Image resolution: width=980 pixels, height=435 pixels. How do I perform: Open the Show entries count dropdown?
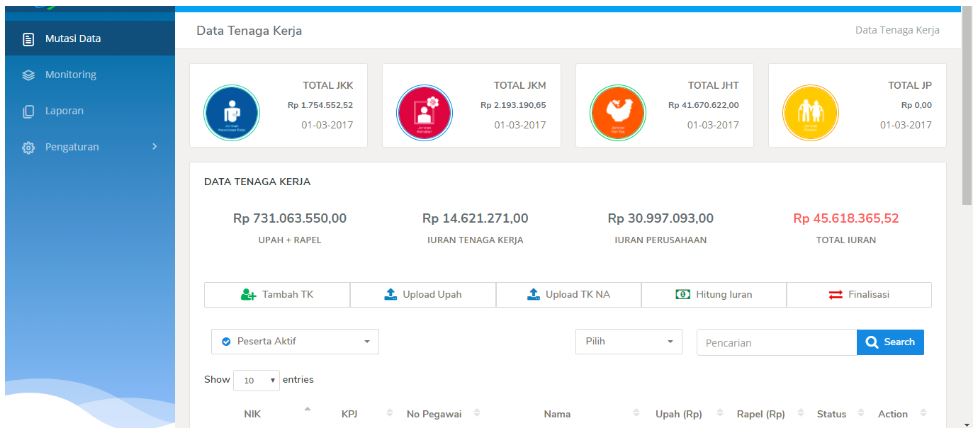point(256,380)
